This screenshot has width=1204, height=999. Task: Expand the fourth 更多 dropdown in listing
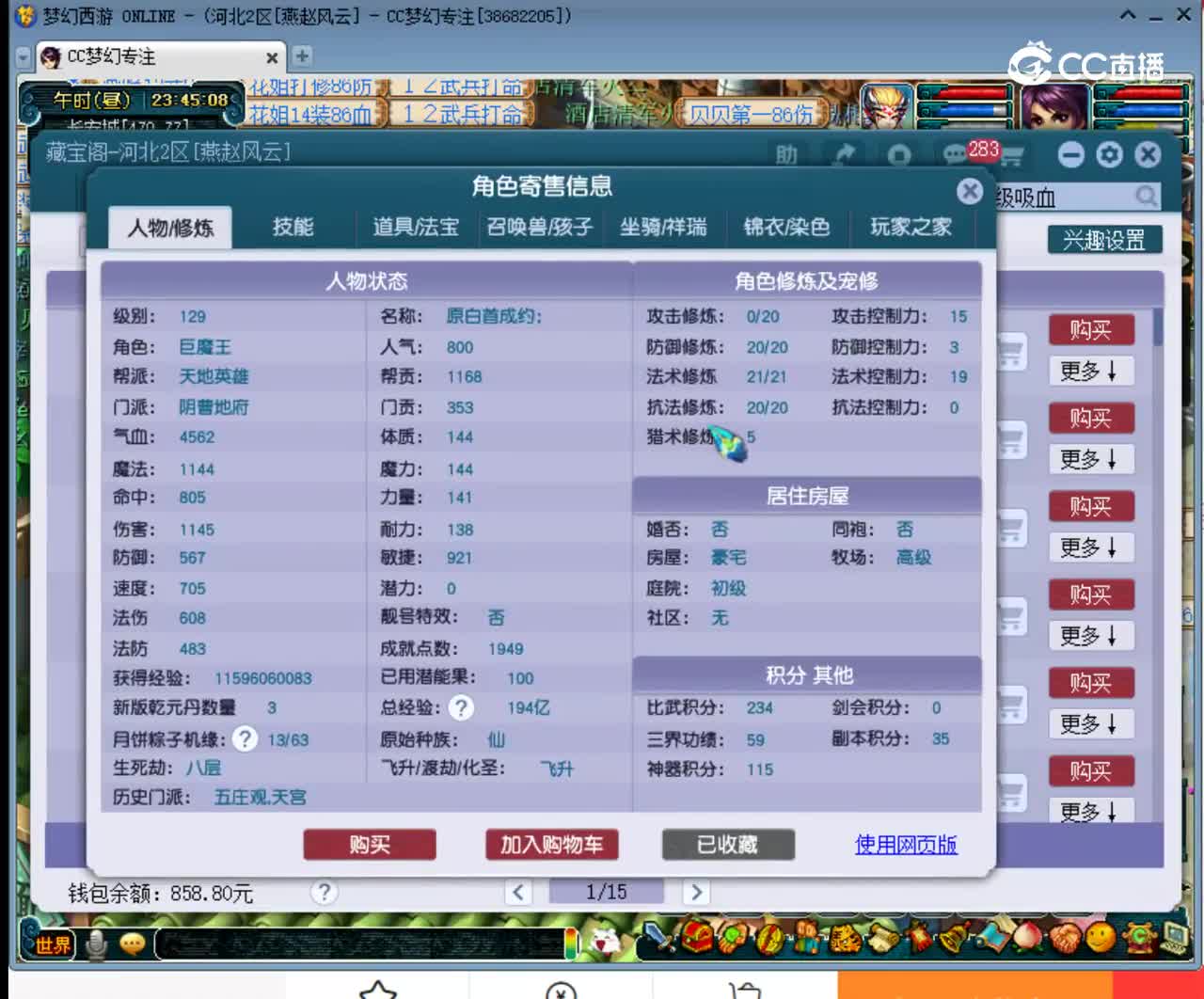click(x=1091, y=636)
